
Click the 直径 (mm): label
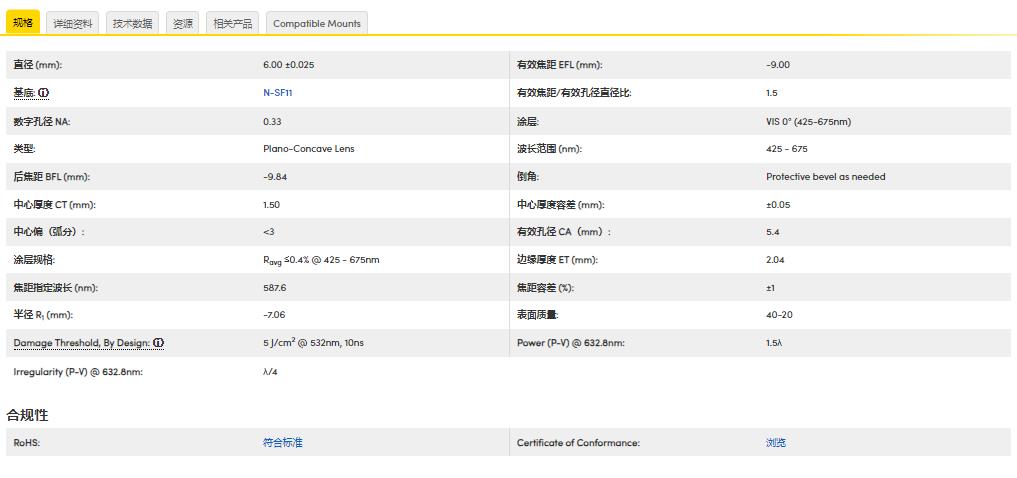pyautogui.click(x=38, y=65)
